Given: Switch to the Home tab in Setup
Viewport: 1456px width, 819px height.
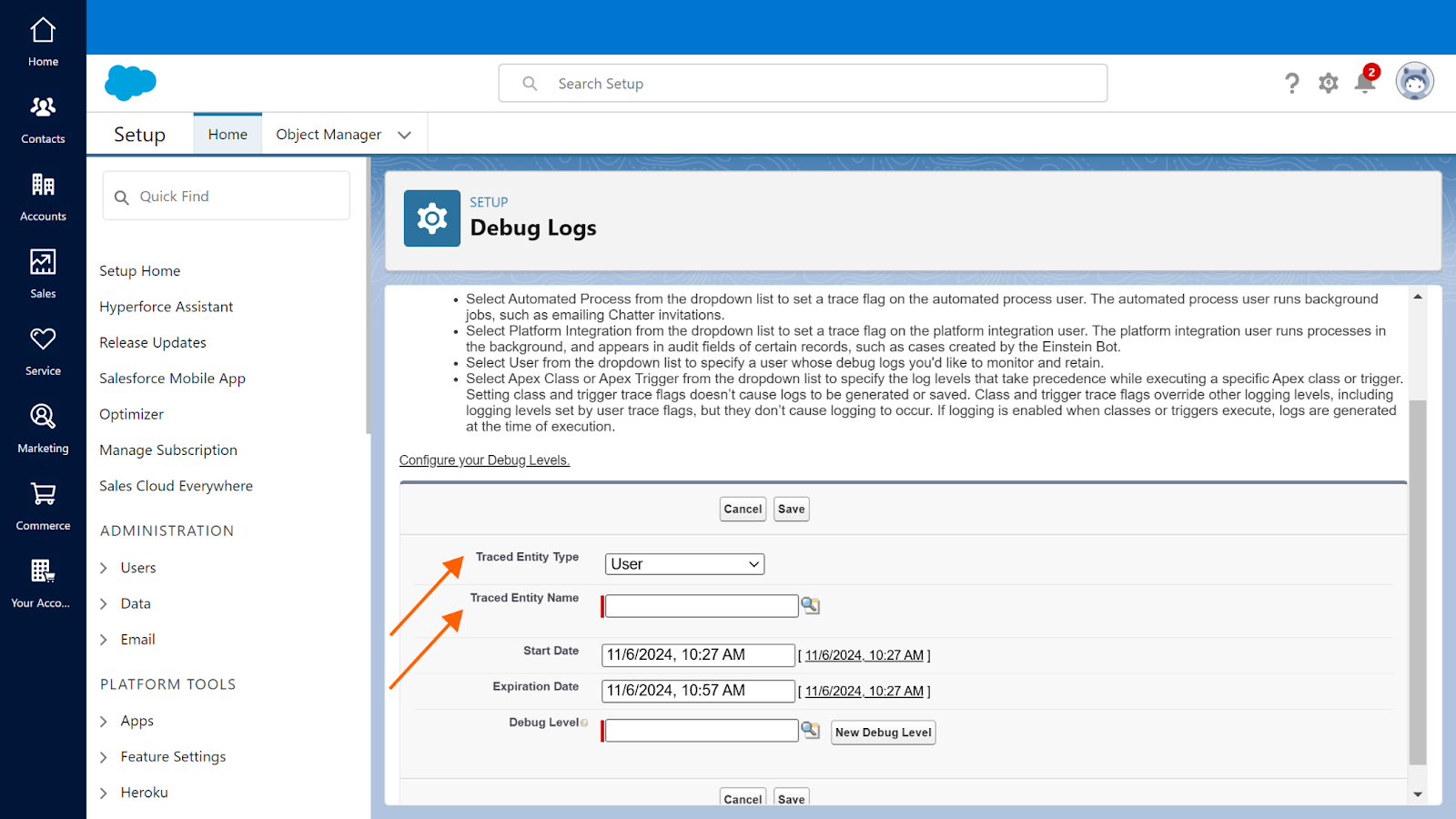Looking at the screenshot, I should click(x=227, y=135).
